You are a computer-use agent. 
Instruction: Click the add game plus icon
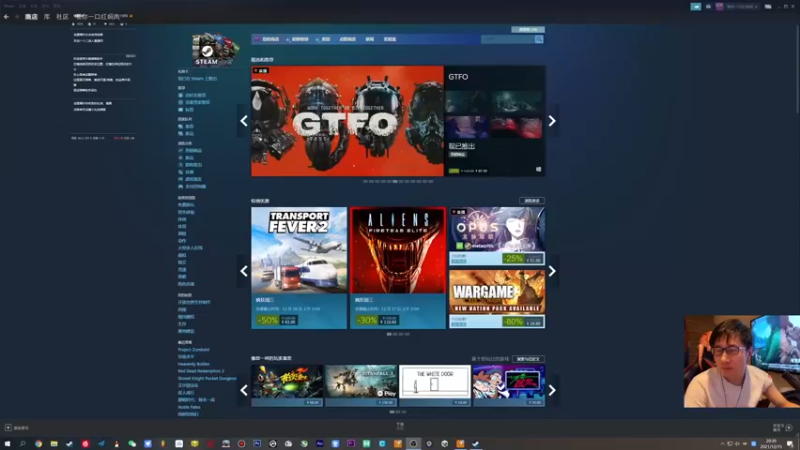(8, 428)
